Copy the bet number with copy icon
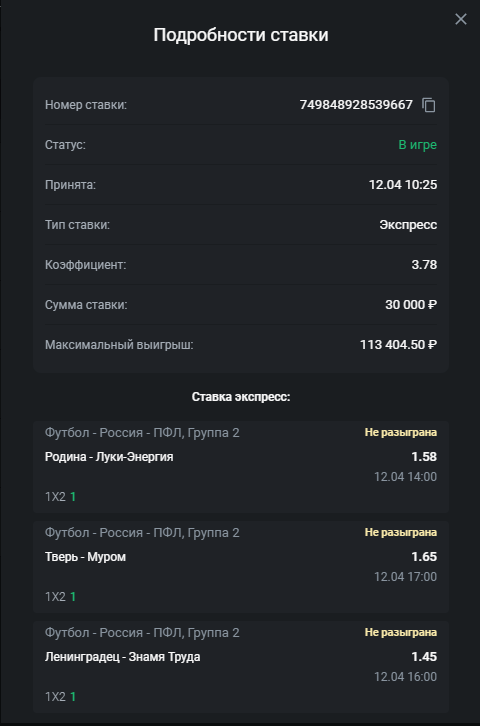The width and height of the screenshot is (480, 726). [x=429, y=105]
